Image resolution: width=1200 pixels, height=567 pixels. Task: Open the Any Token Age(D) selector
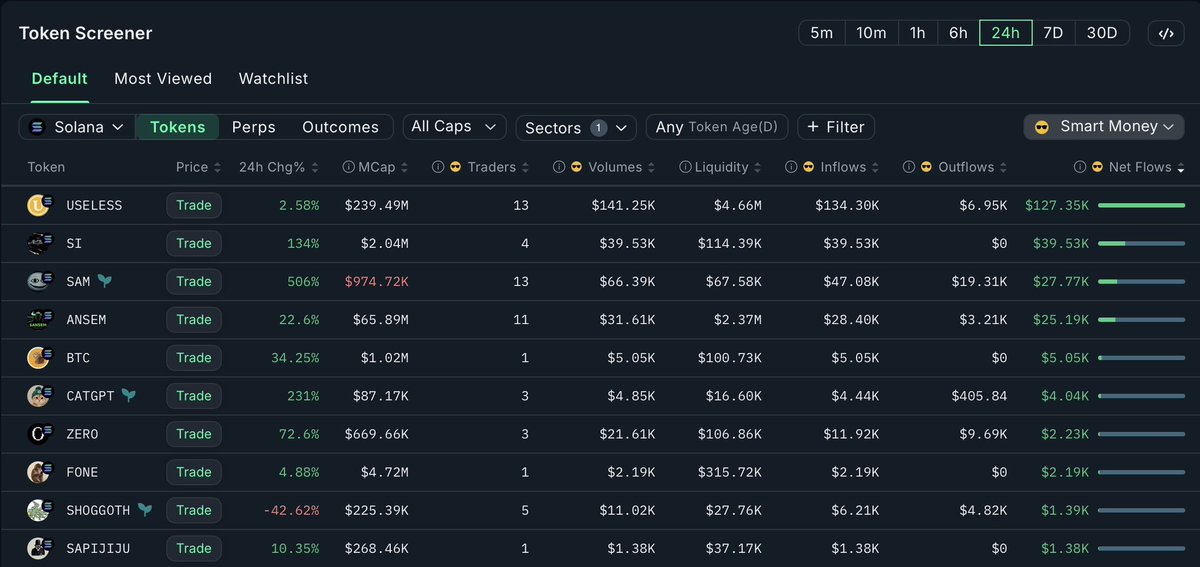pos(717,127)
